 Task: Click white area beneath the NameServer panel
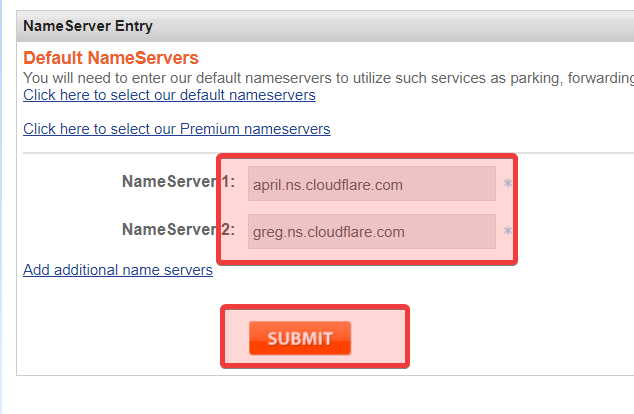300,396
